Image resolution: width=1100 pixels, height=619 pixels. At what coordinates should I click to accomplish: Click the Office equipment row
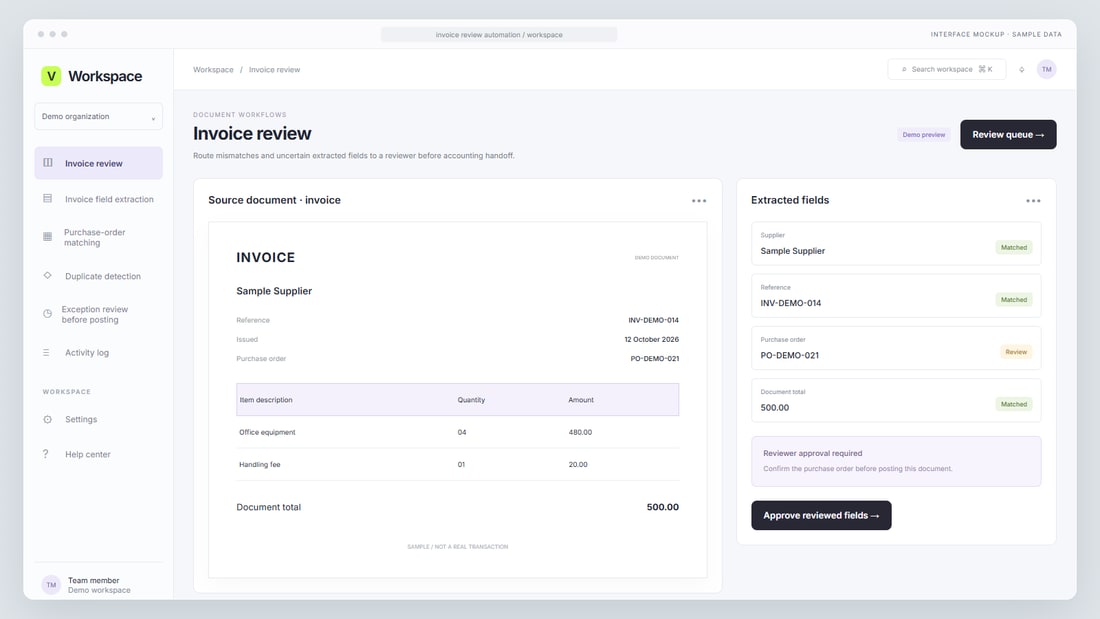[457, 432]
